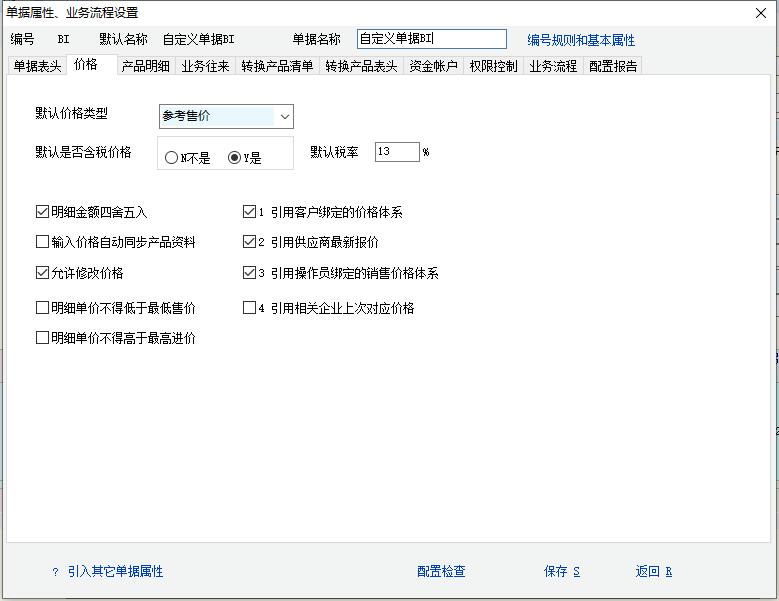Click the 编号规则和基本属性 link
Image resolution: width=779 pixels, height=601 pixels.
coord(581,40)
